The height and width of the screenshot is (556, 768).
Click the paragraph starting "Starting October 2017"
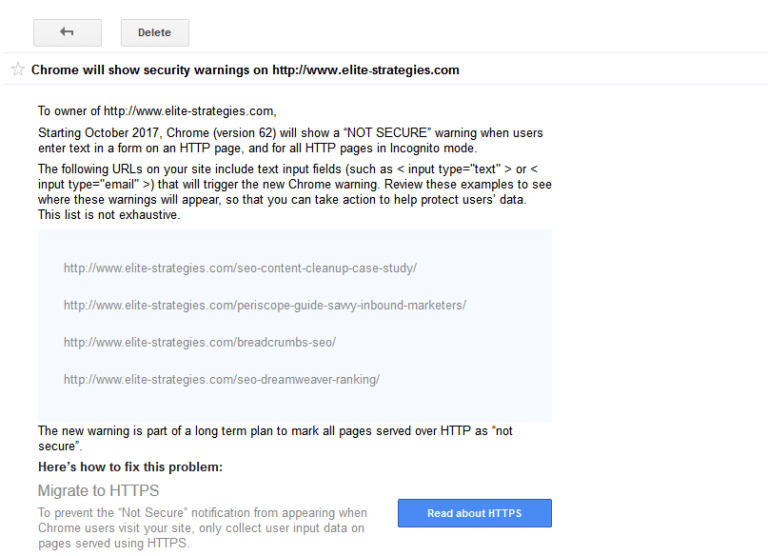tap(290, 140)
